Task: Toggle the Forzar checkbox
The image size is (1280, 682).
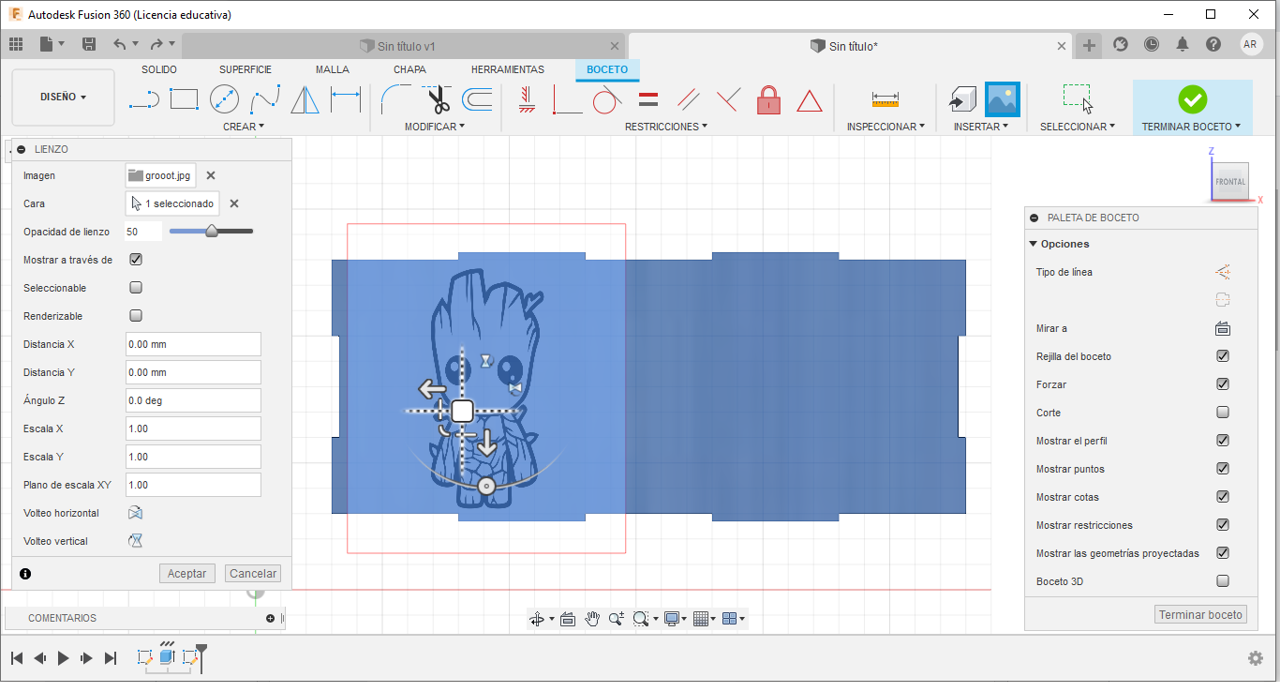Action: (1222, 384)
